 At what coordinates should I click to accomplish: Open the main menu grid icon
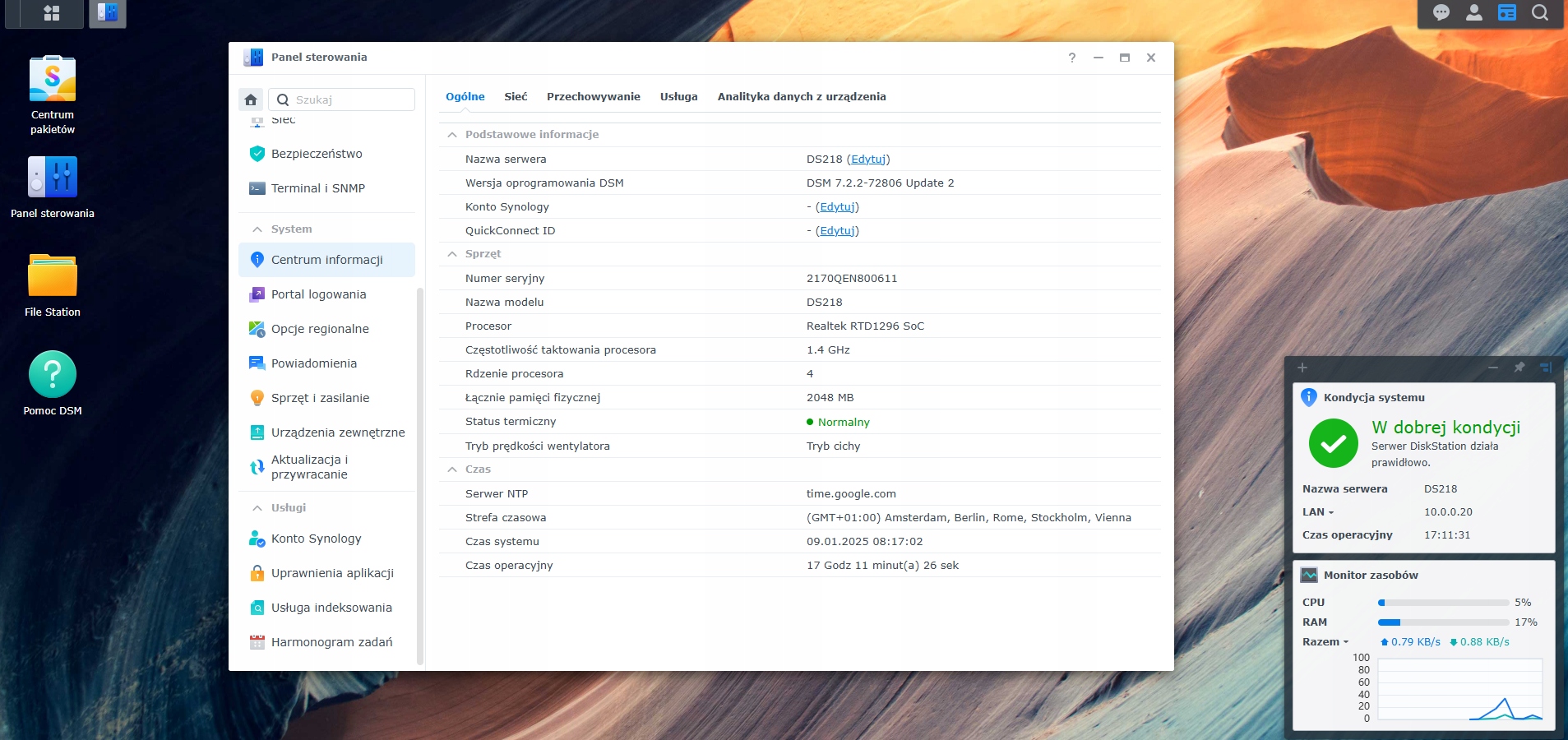coord(51,13)
